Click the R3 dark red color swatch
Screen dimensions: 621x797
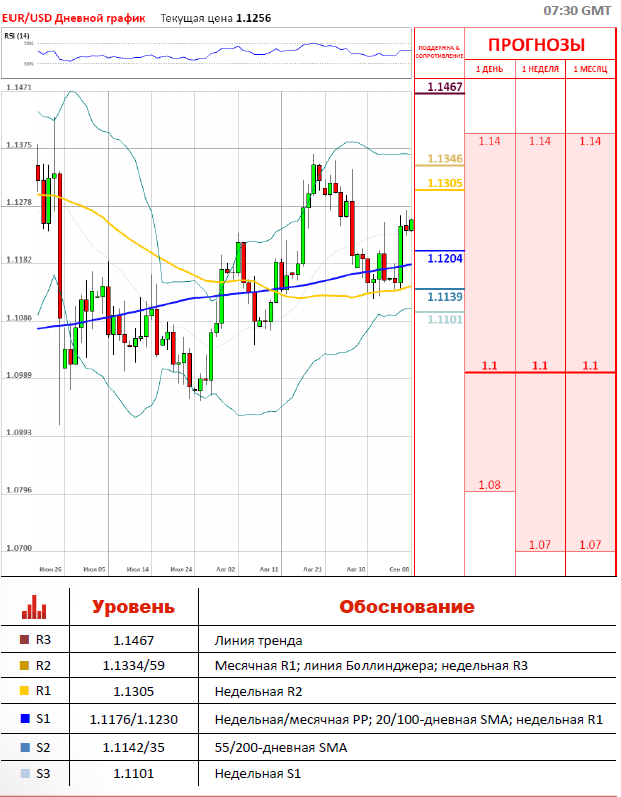click(24, 639)
